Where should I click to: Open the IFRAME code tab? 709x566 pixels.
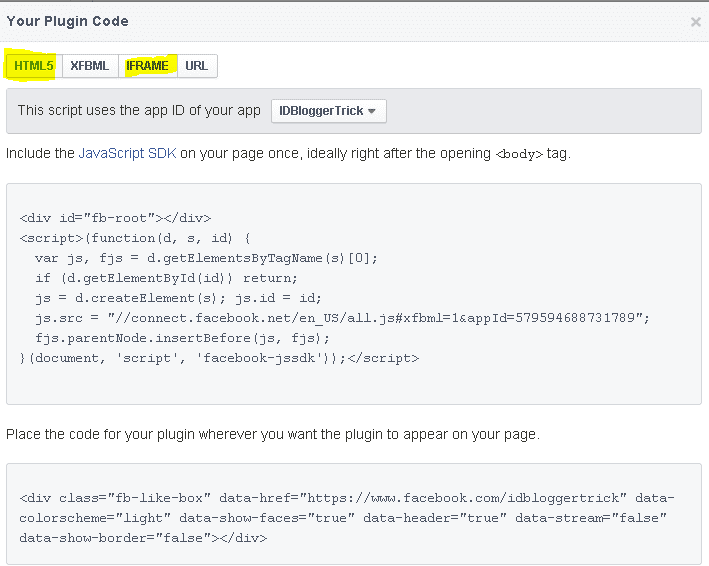point(147,66)
